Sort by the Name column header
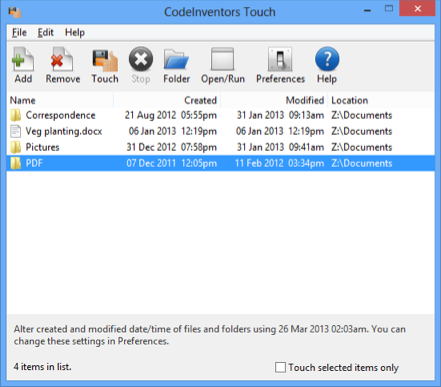This screenshot has width=441, height=387. [x=60, y=100]
